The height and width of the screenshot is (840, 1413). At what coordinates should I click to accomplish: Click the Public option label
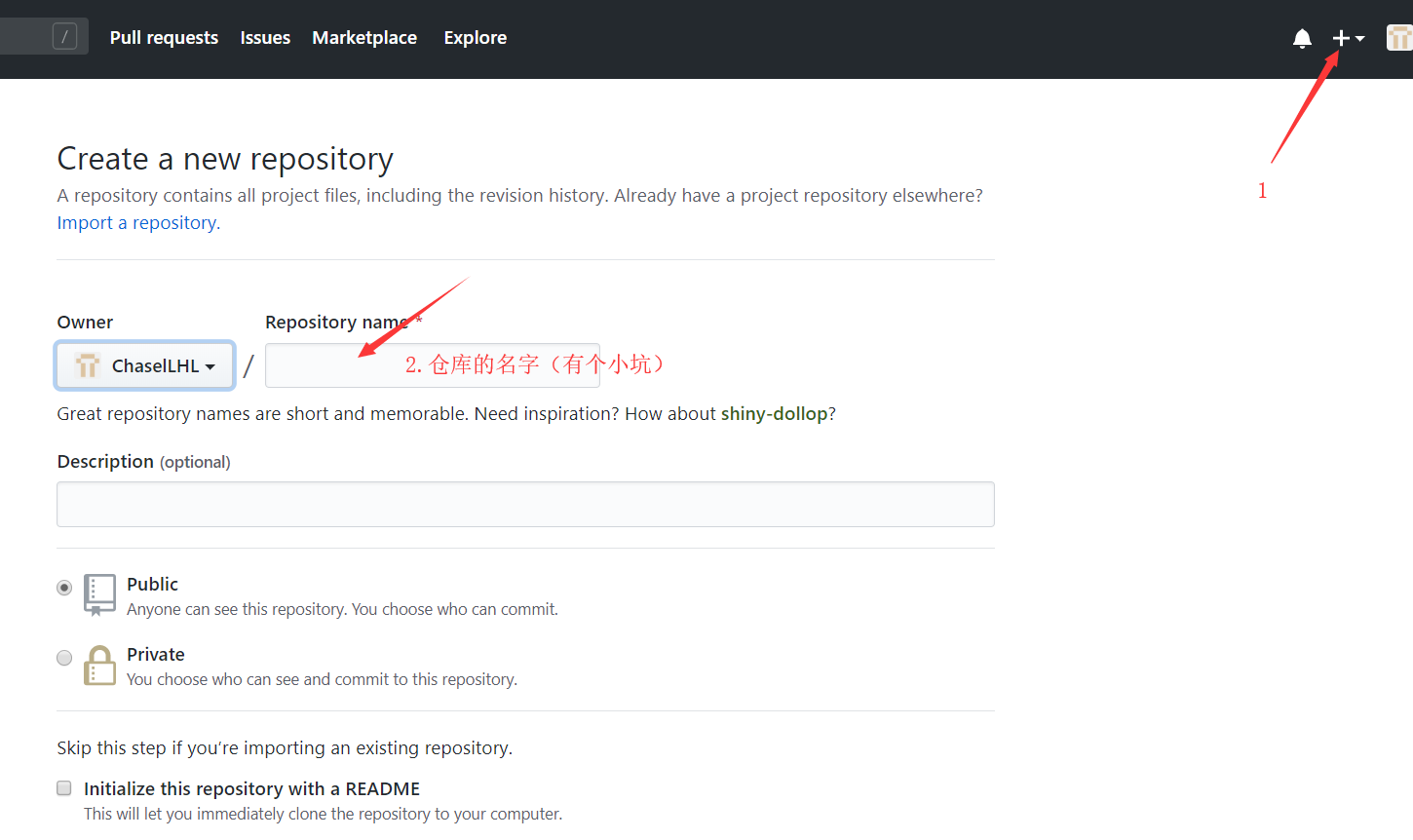pyautogui.click(x=152, y=584)
